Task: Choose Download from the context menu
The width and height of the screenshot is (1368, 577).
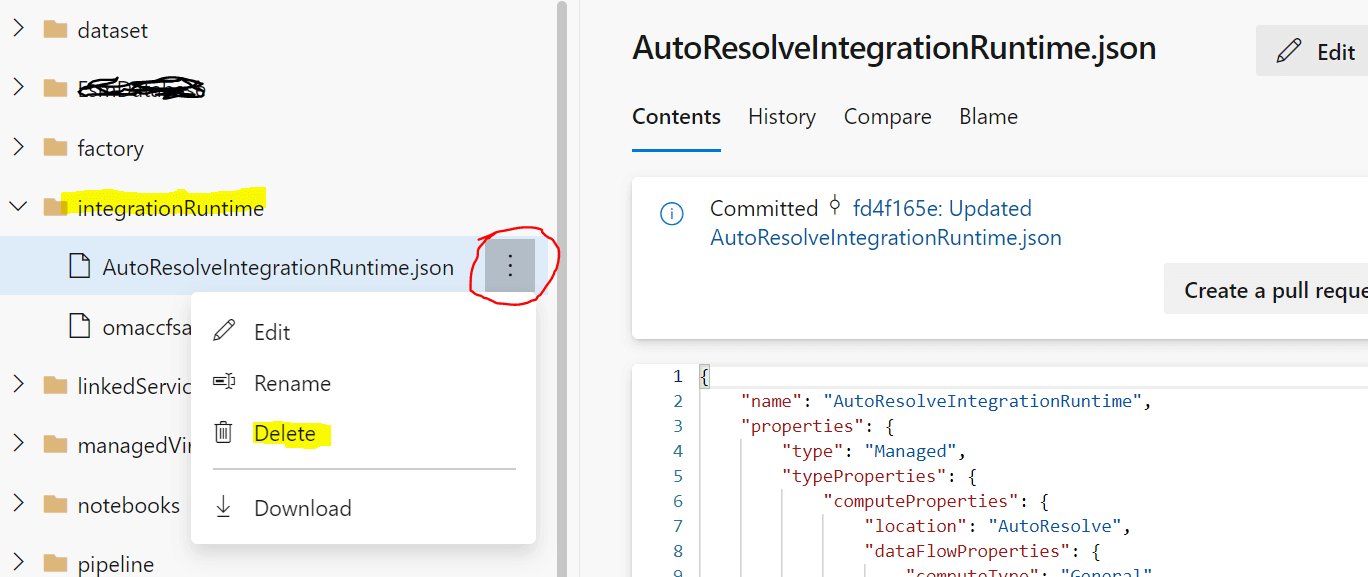Action: [x=302, y=508]
